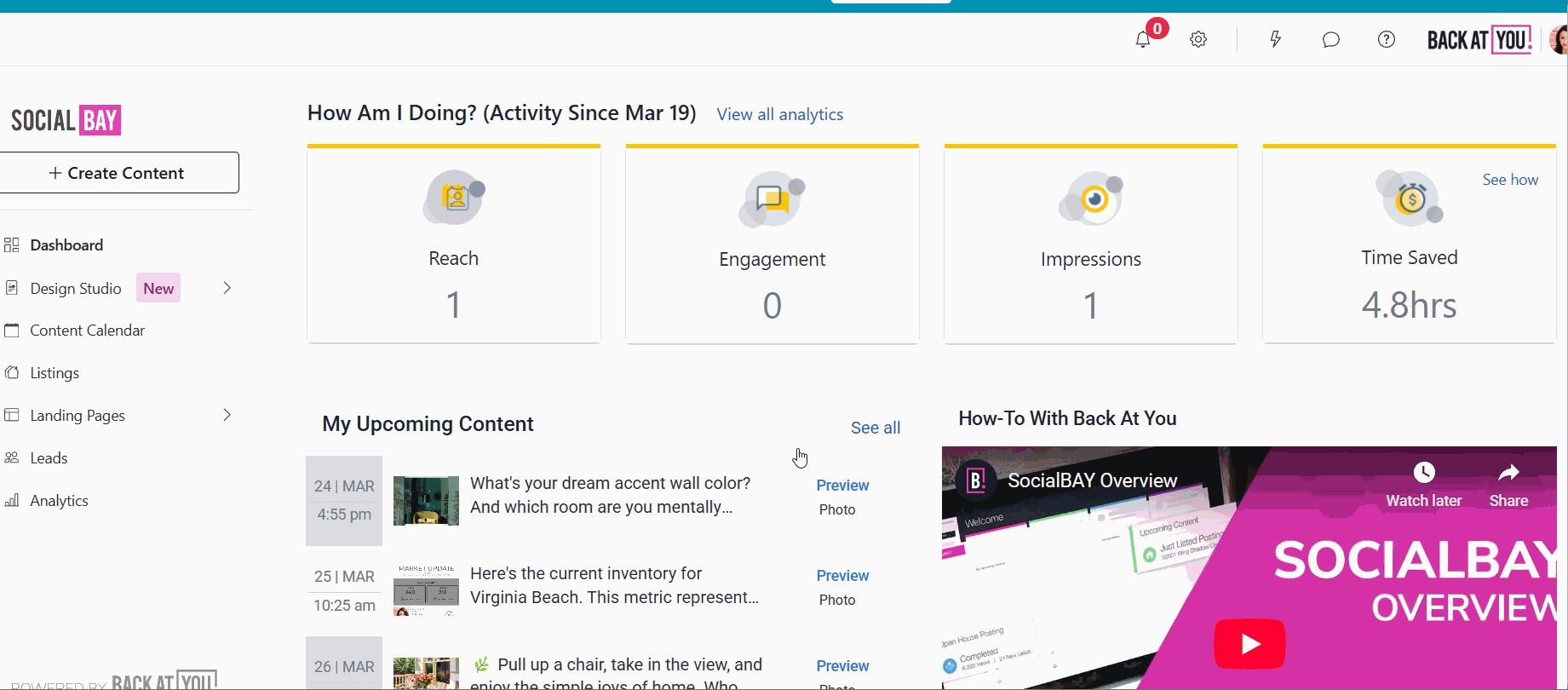
Task: Click the 10:25 am time label
Action: click(x=344, y=606)
